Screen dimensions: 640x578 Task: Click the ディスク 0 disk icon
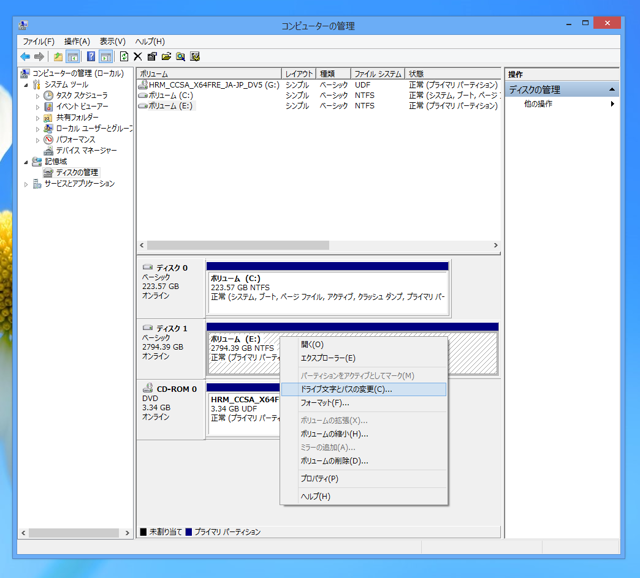click(x=147, y=267)
